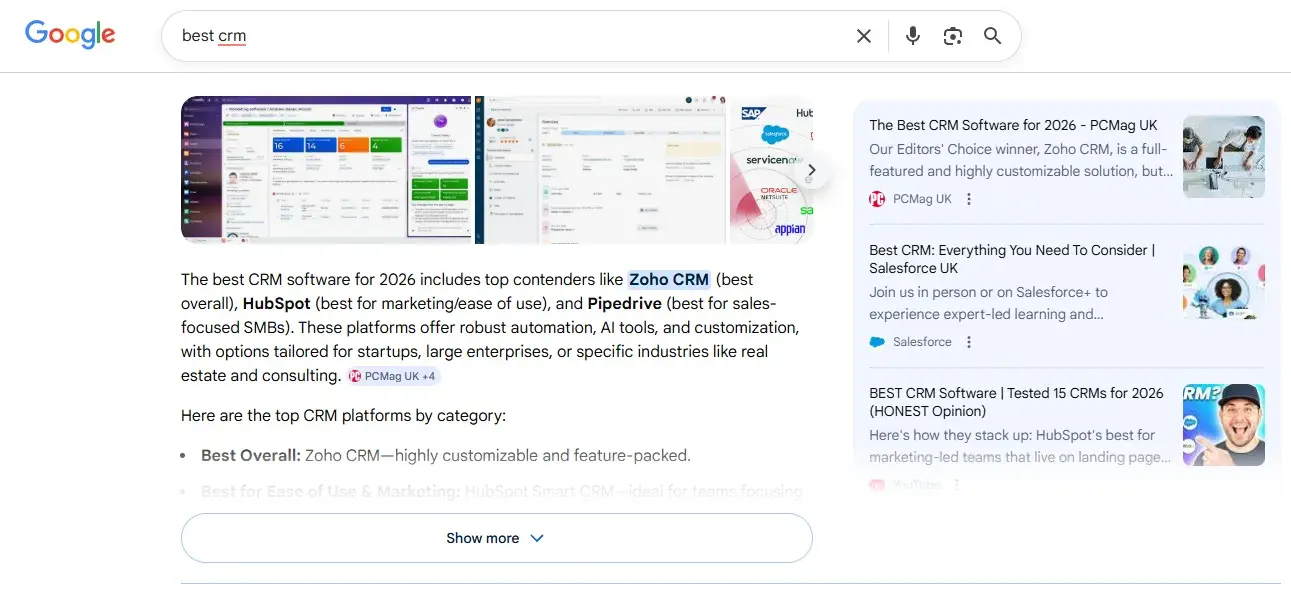Viewport: 1291px width, 589px height.
Task: Click the next arrow on the image carousel
Action: [x=812, y=170]
